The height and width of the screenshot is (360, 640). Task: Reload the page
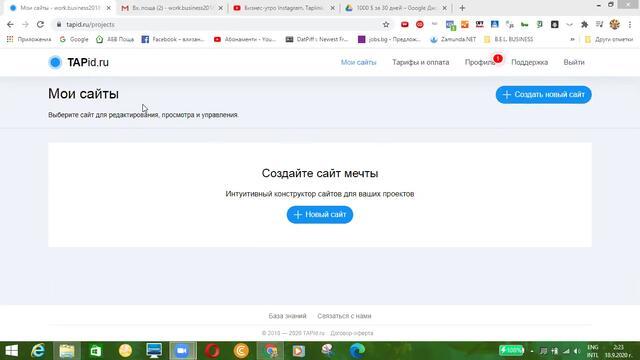40,24
